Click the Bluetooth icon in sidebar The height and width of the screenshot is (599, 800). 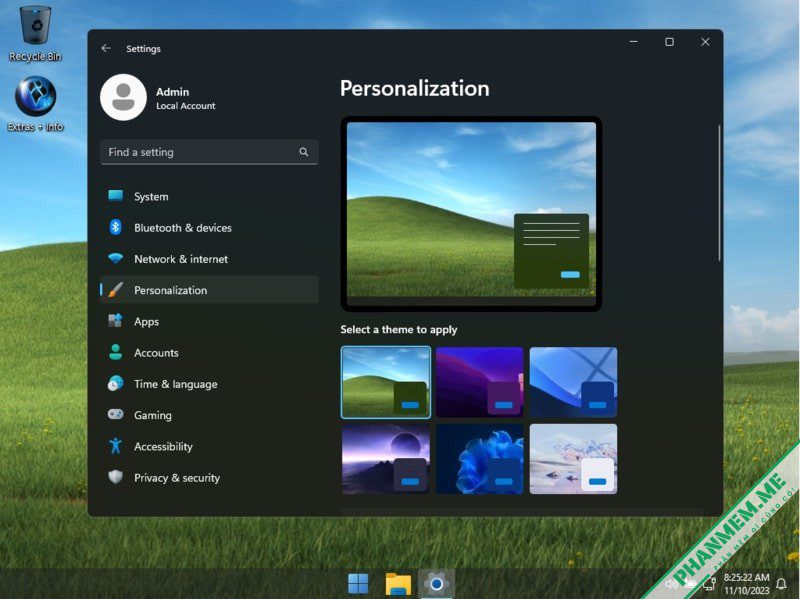pyautogui.click(x=116, y=227)
